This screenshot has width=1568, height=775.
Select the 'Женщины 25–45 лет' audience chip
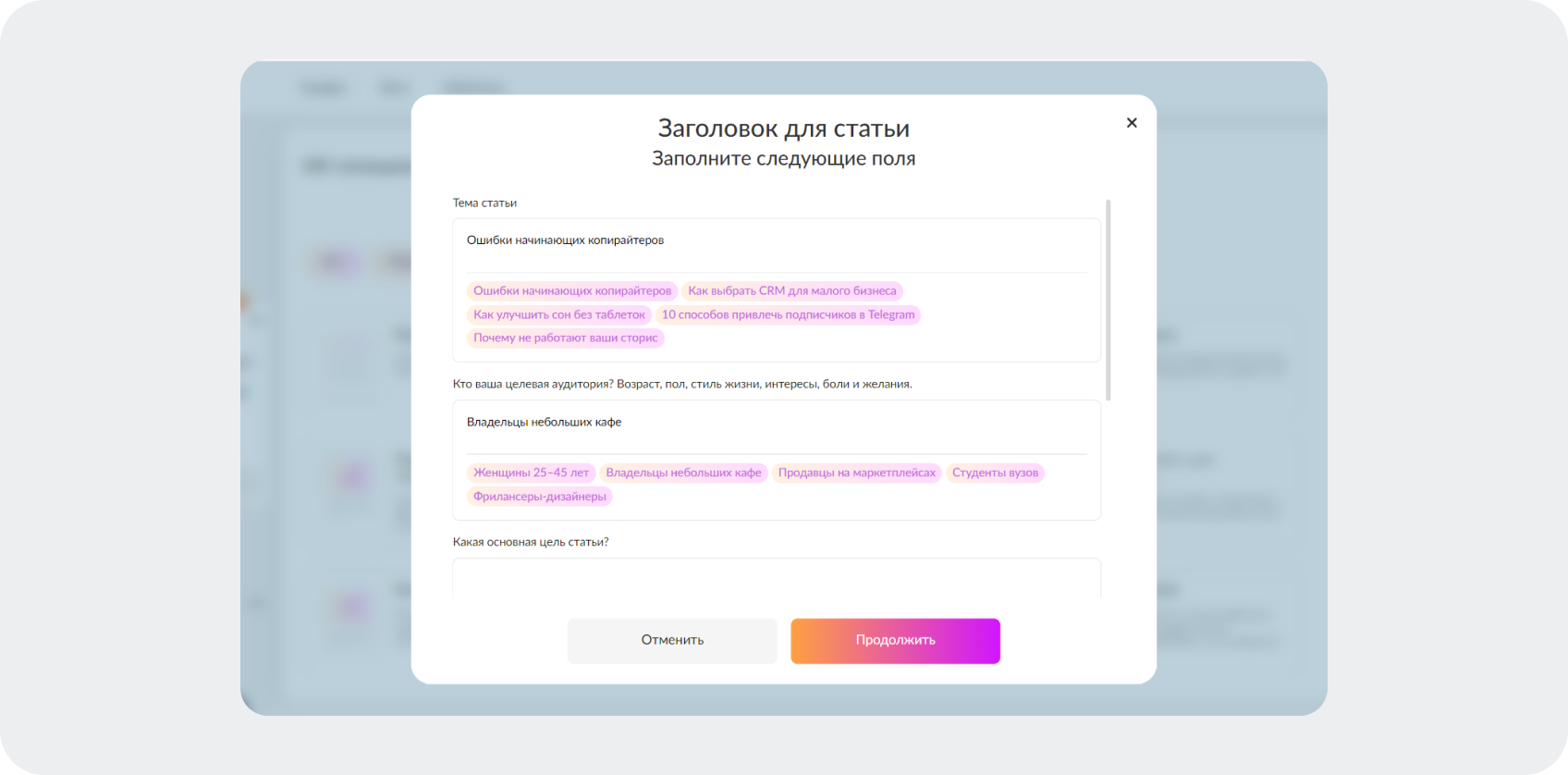(x=531, y=473)
